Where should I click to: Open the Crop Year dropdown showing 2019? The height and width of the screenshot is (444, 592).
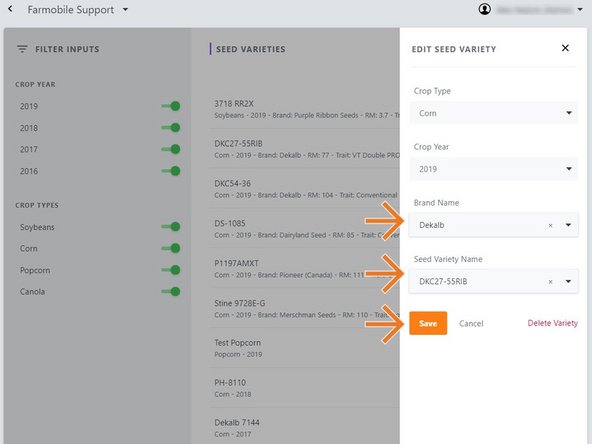pos(493,169)
